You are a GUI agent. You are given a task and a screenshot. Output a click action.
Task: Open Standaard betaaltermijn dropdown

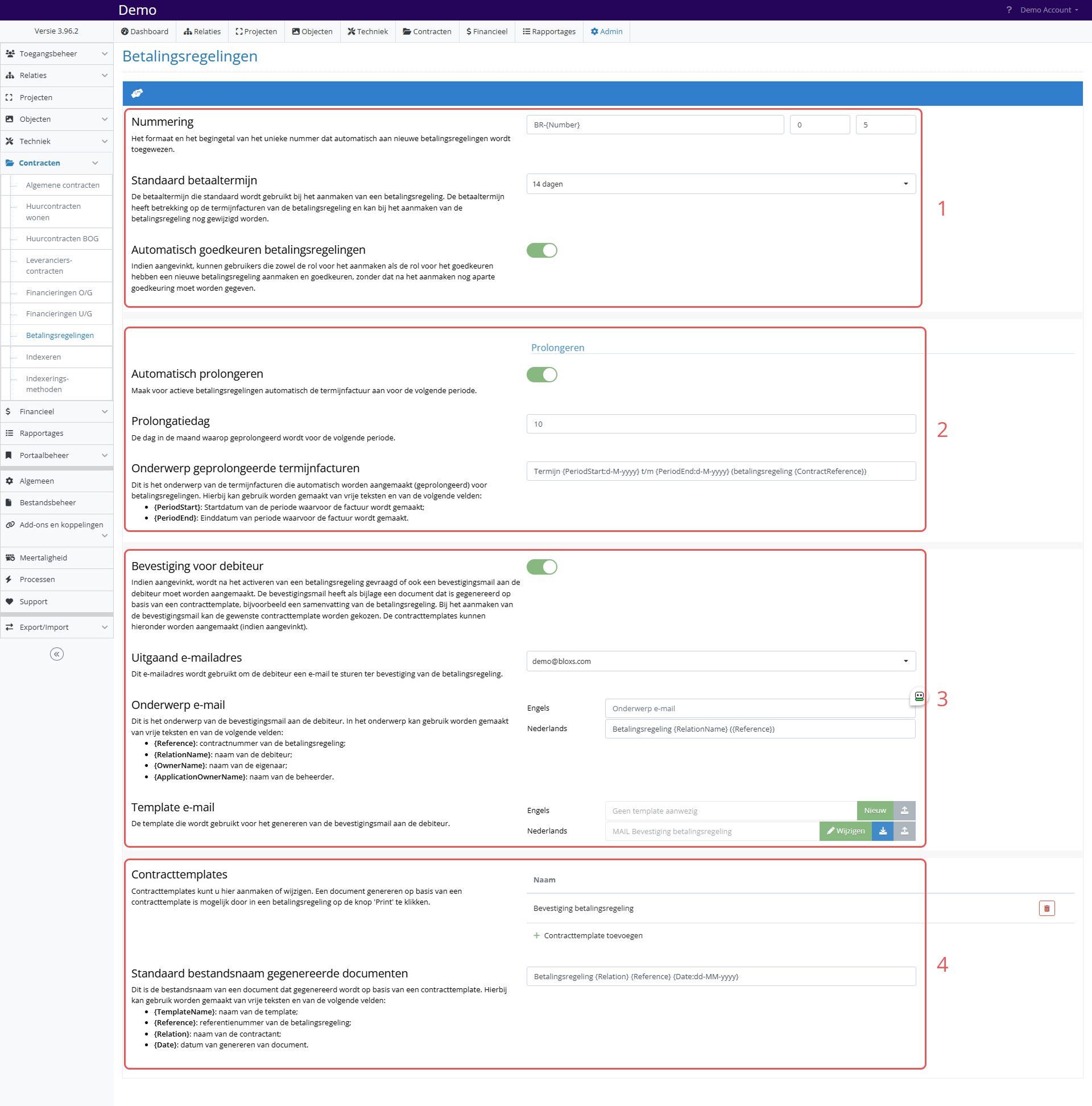click(x=721, y=184)
